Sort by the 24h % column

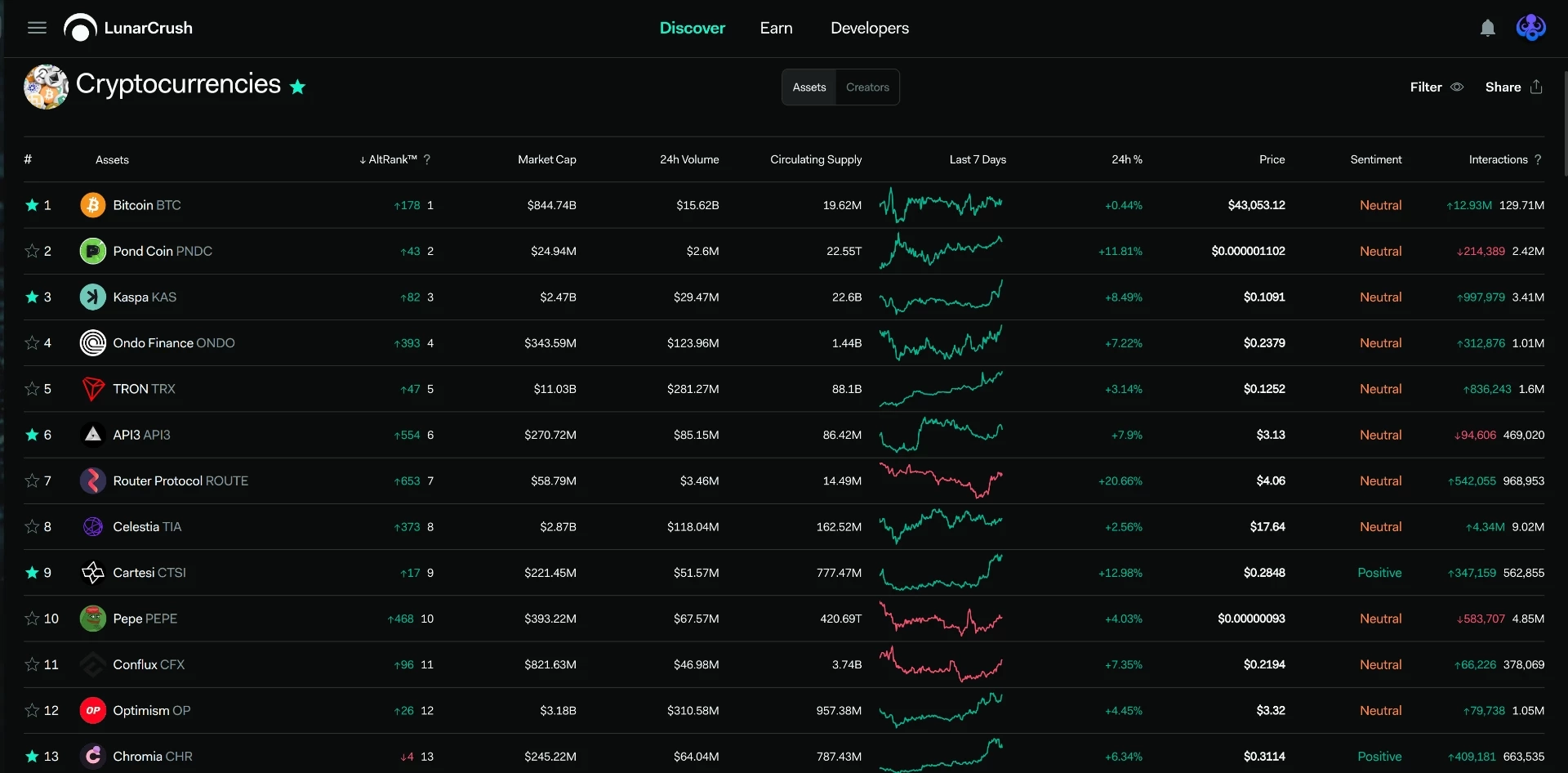click(1127, 159)
